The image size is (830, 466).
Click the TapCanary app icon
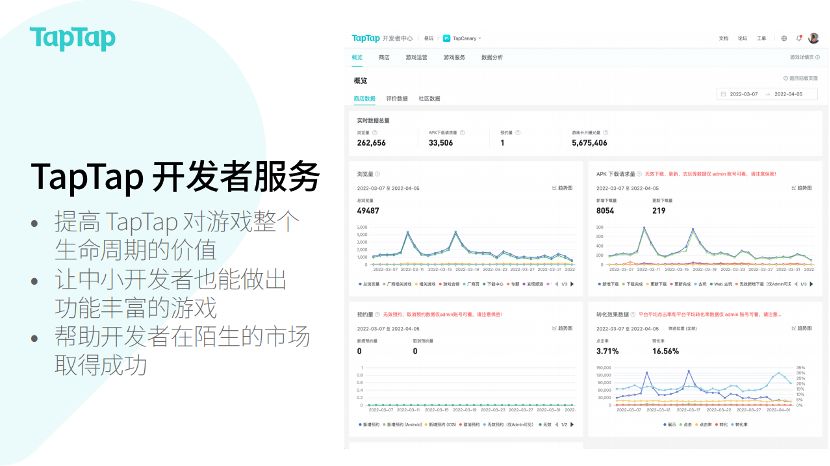(x=446, y=38)
